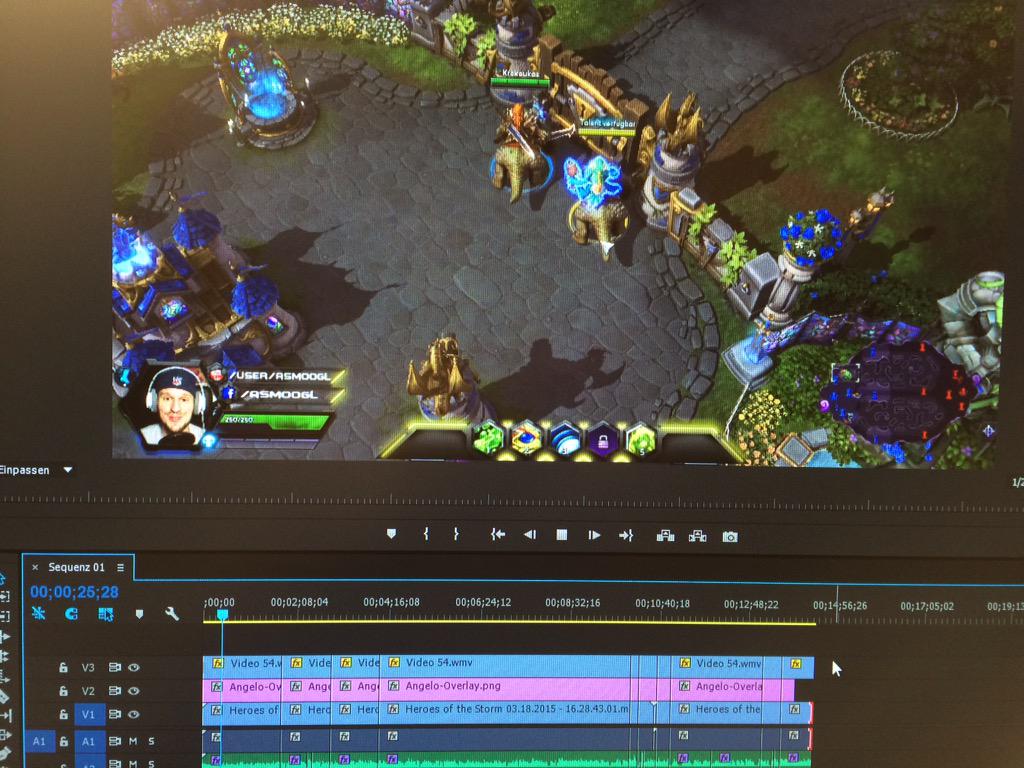Viewport: 1024px width, 768px height.
Task: Select the long Video 54.wmv clip on V3
Action: (x=505, y=666)
